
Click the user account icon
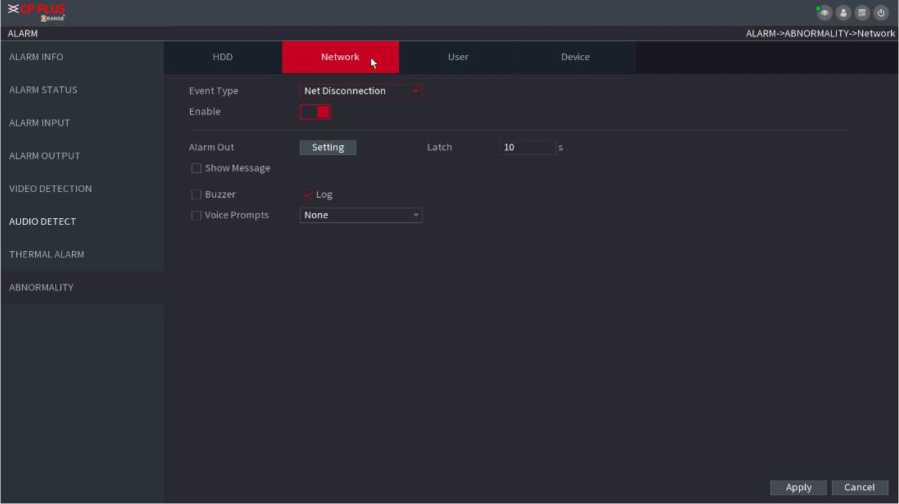pos(843,13)
